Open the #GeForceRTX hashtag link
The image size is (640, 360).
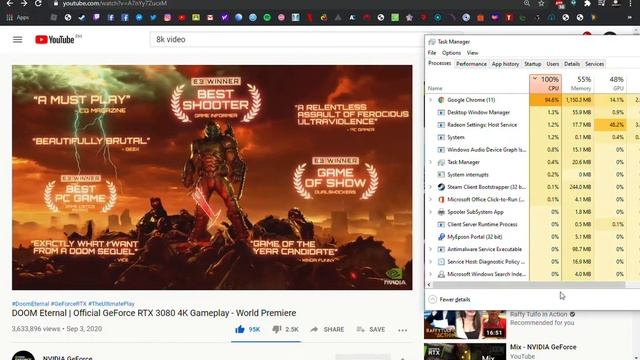pyautogui.click(x=69, y=304)
